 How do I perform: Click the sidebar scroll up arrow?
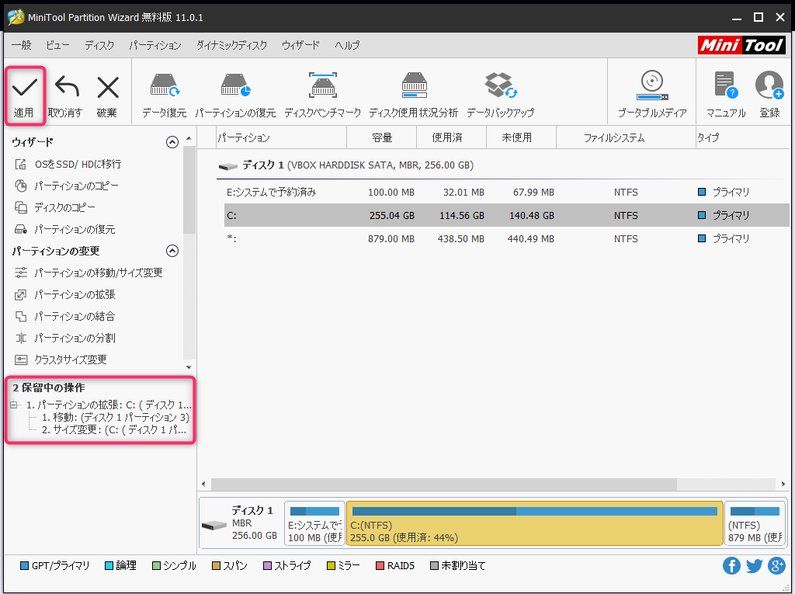pyautogui.click(x=189, y=138)
